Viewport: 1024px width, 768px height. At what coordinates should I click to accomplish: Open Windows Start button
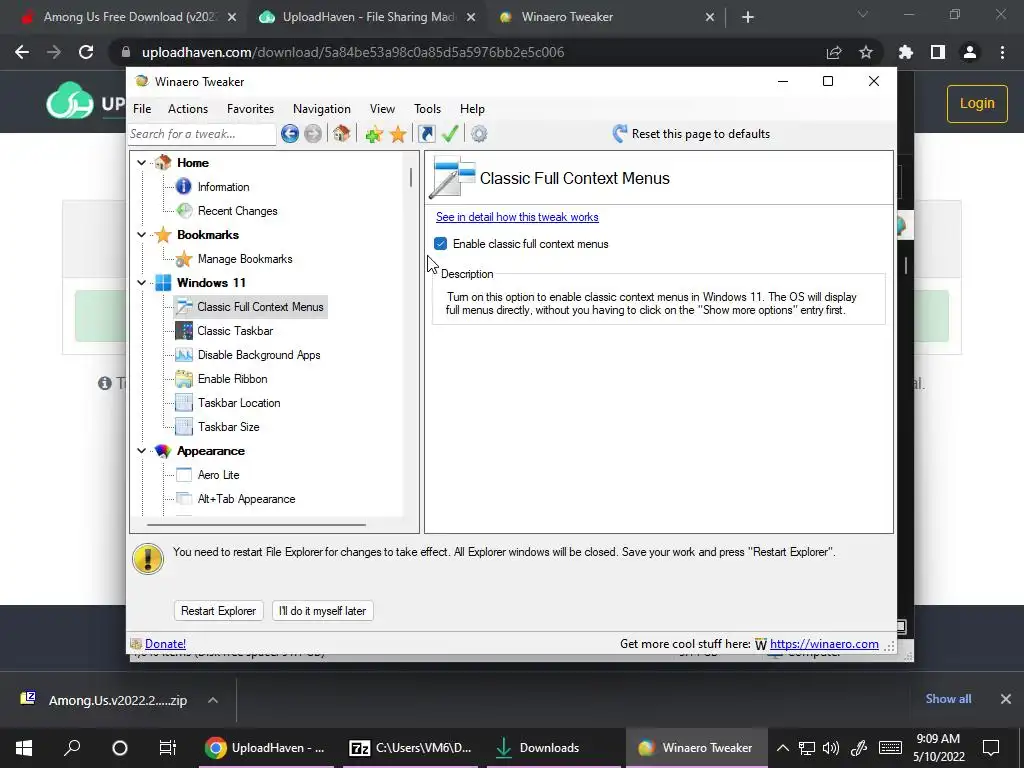[24, 748]
